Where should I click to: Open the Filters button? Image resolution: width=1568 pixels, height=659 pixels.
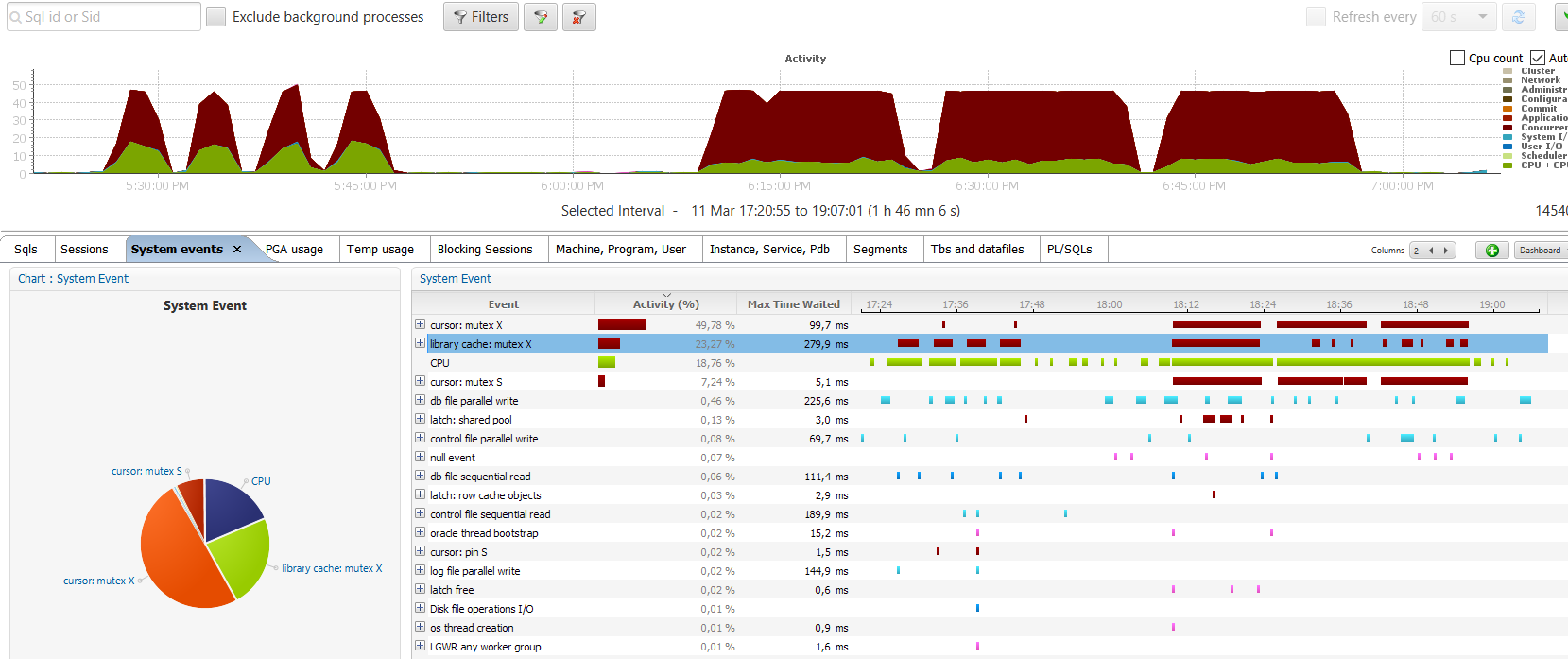(480, 17)
